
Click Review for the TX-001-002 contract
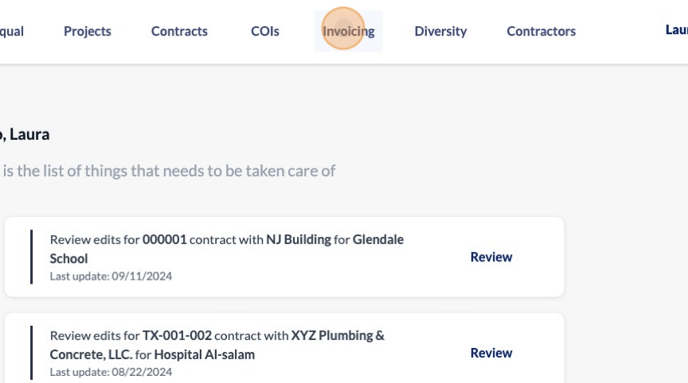tap(491, 353)
